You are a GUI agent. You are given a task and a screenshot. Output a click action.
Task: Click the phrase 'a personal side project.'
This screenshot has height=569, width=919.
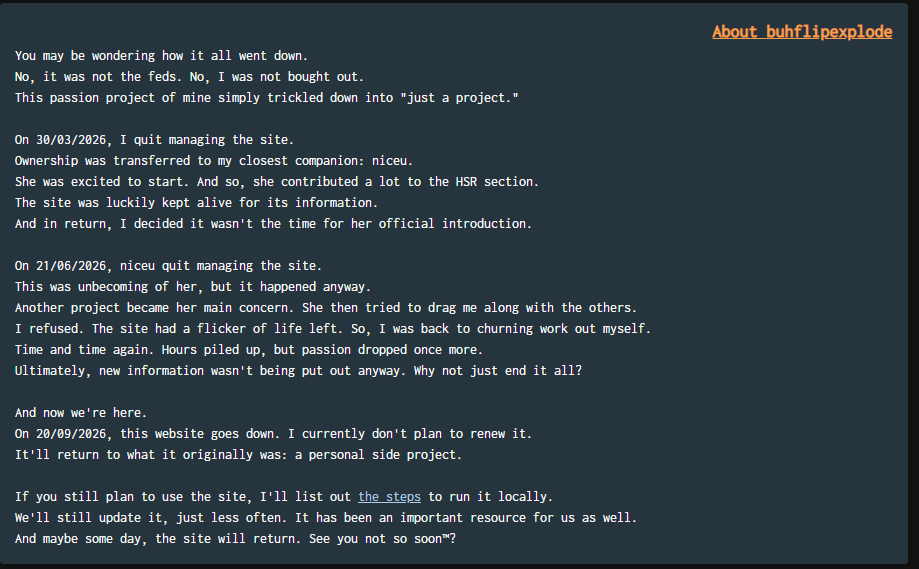pyautogui.click(x=378, y=455)
